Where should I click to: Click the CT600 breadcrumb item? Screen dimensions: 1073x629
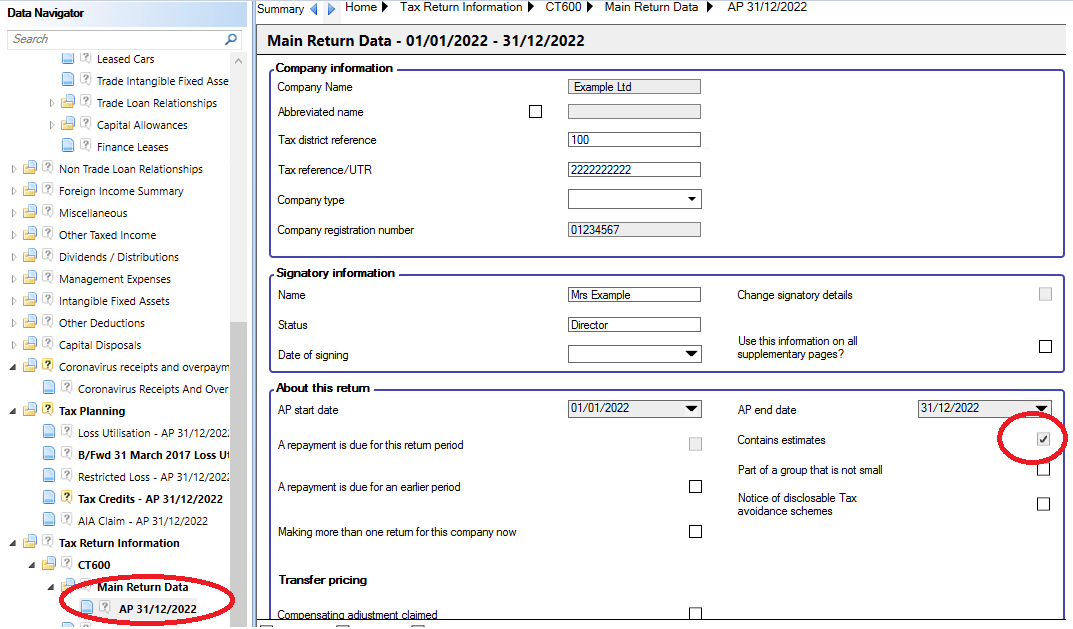(563, 8)
